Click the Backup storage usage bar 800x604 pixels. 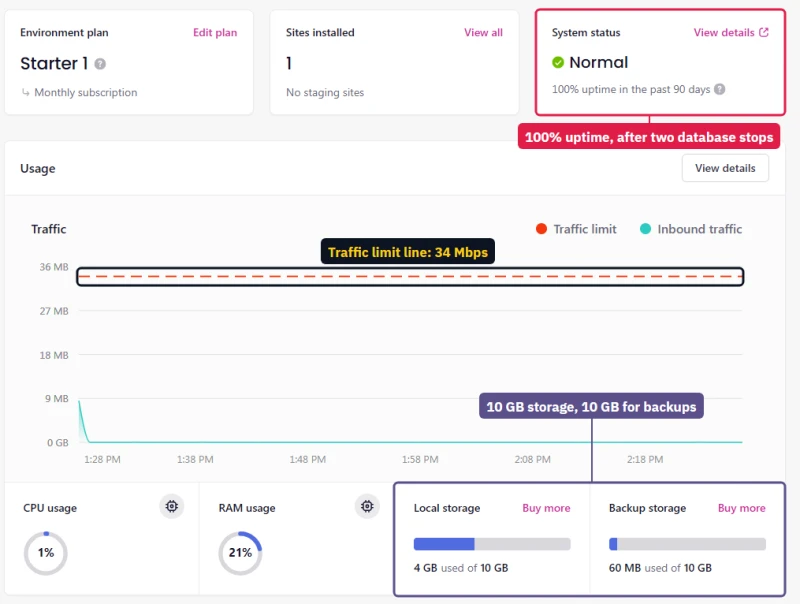tap(687, 544)
